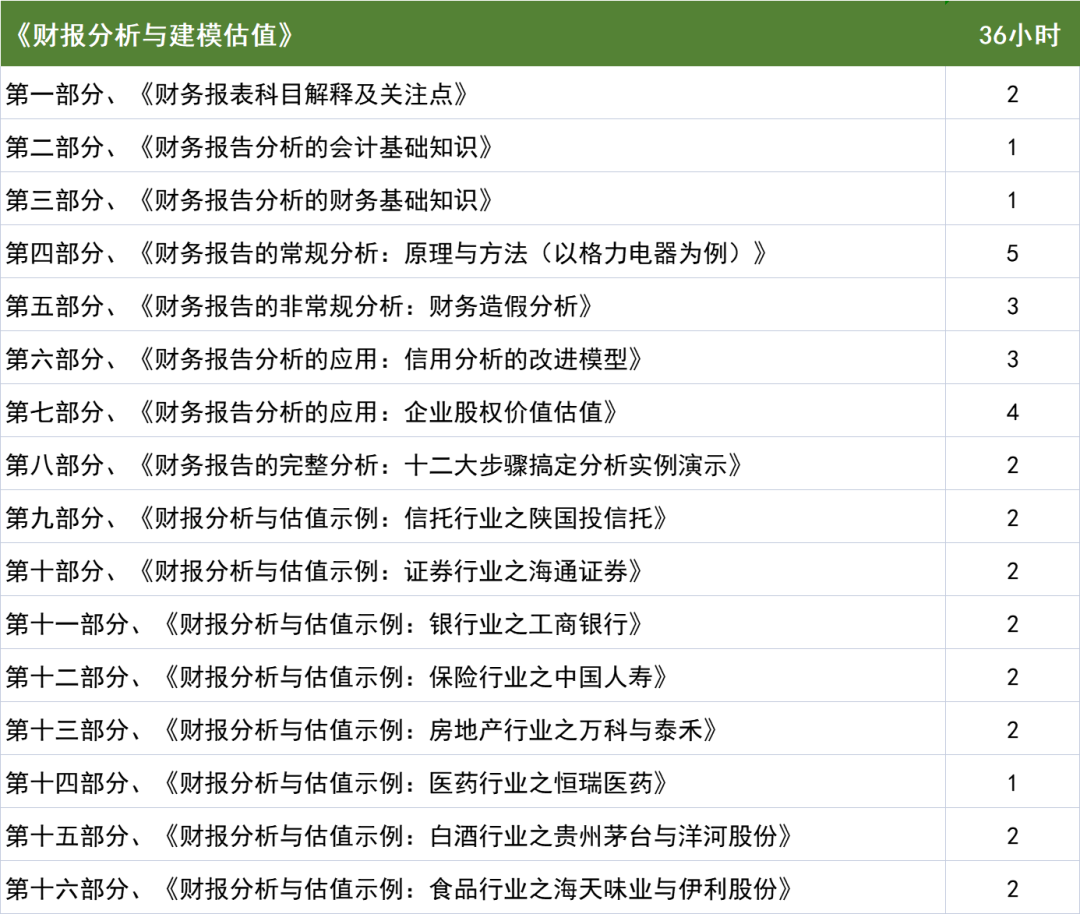Select the hours cell 3 for 第五部分
Image resolution: width=1080 pixels, height=914 pixels.
point(1012,305)
